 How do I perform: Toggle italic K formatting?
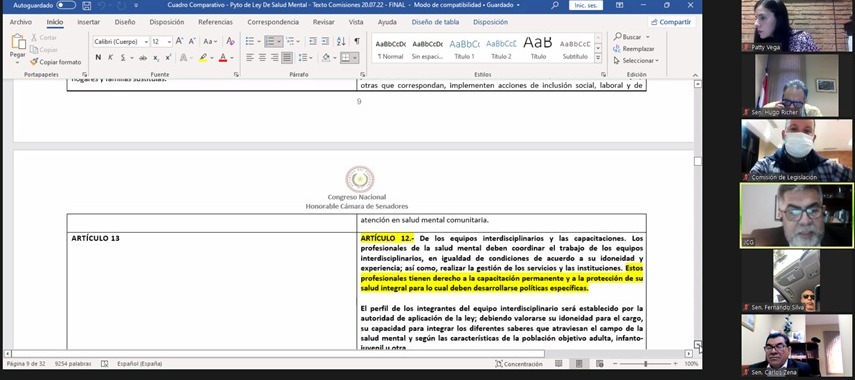click(111, 57)
